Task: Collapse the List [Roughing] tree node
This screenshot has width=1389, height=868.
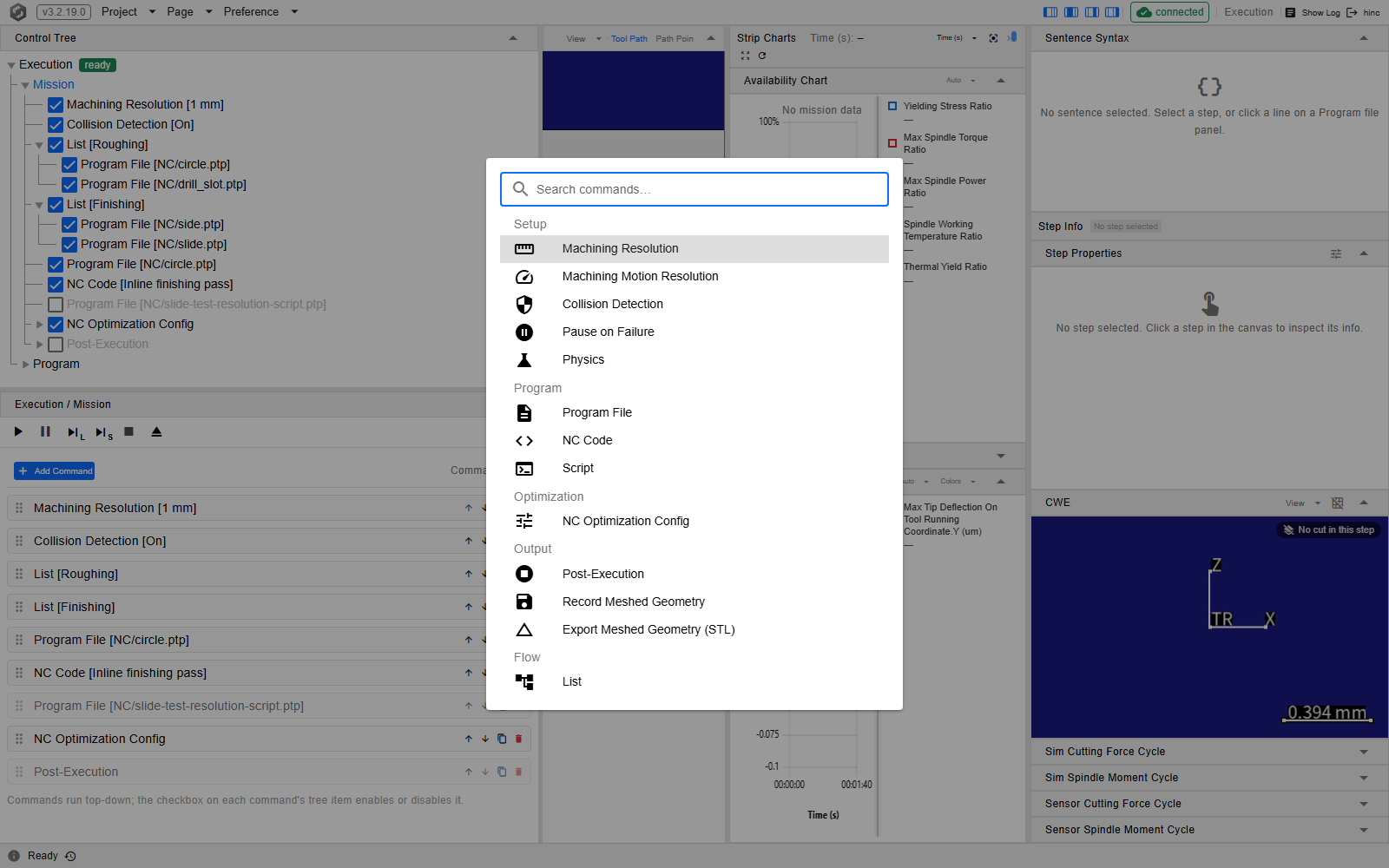Action: click(x=39, y=145)
